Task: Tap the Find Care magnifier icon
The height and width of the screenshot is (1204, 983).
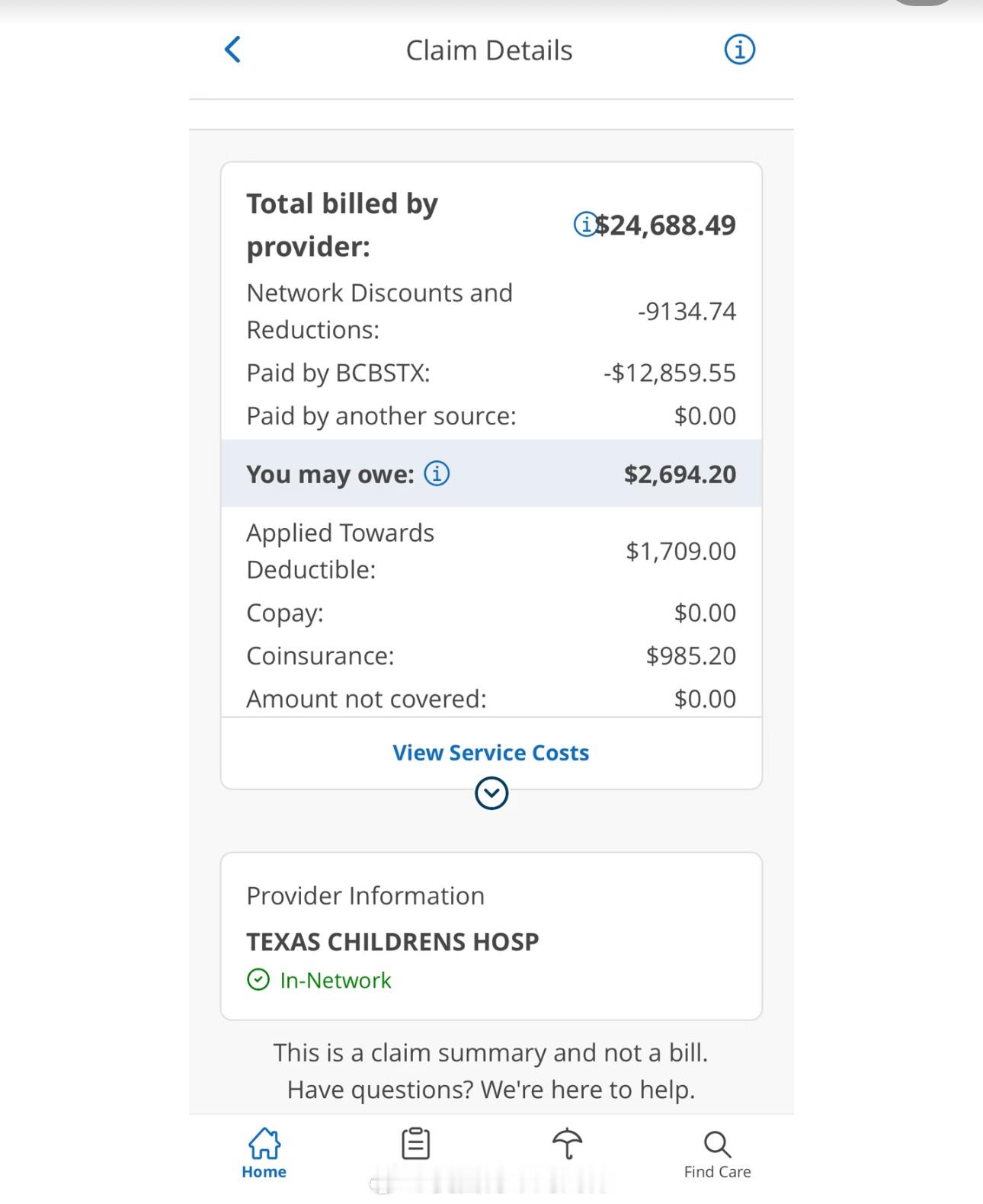Action: click(x=717, y=1144)
